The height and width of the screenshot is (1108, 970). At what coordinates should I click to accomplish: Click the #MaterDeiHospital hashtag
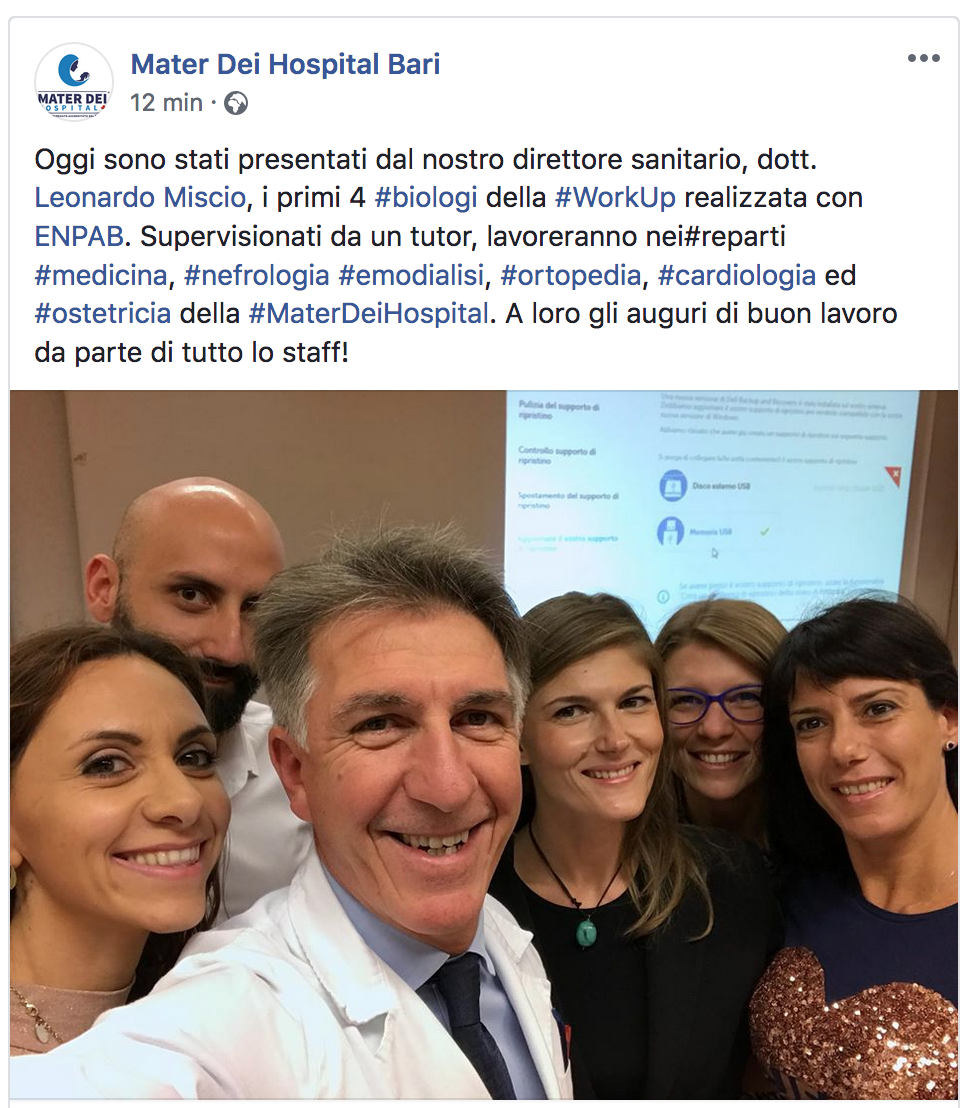pos(369,314)
